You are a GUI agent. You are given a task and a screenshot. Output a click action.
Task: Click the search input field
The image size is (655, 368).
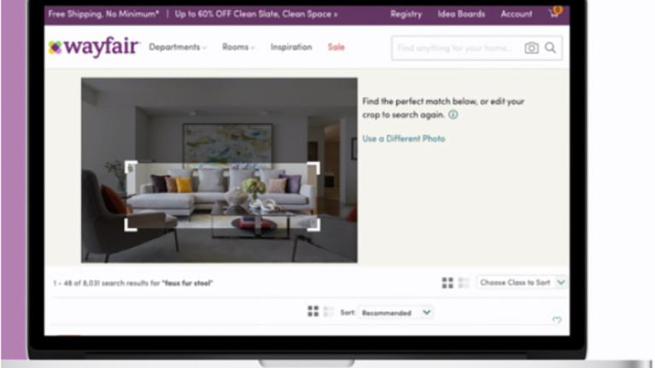pyautogui.click(x=457, y=48)
